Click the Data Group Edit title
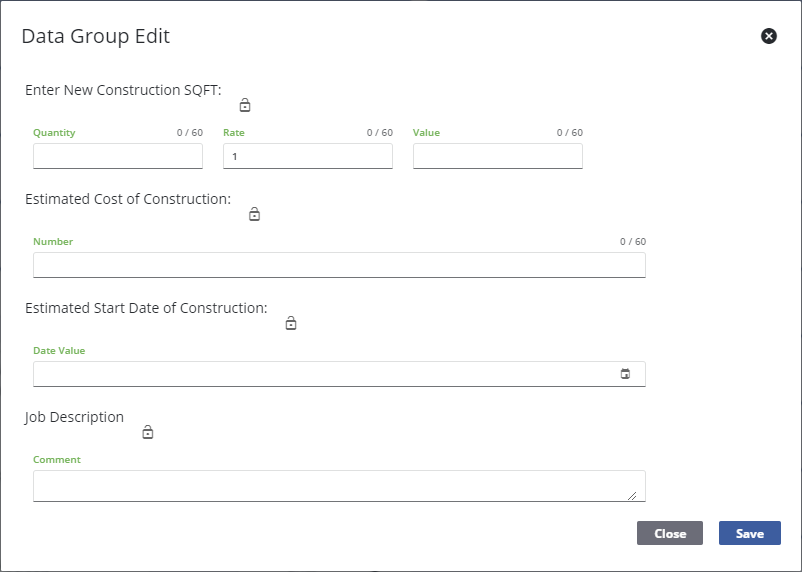802x572 pixels. 96,37
